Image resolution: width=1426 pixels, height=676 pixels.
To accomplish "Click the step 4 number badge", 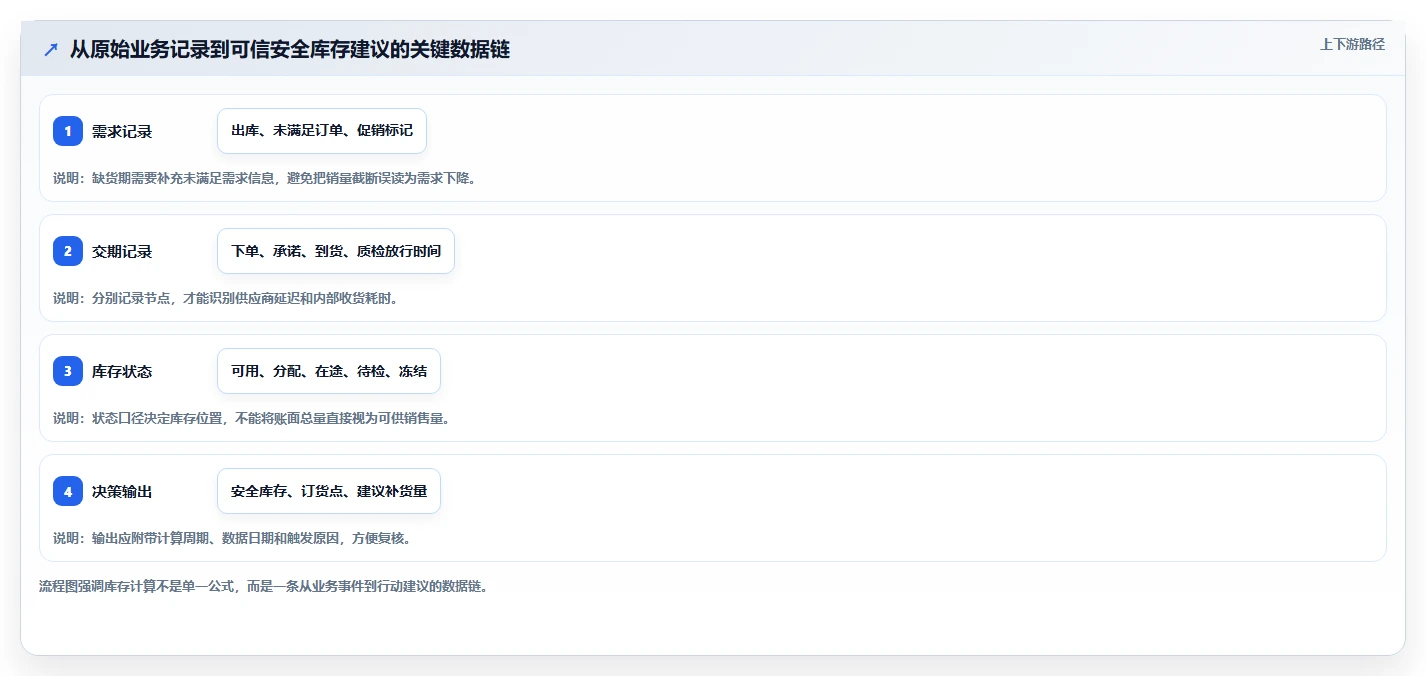I will [68, 491].
